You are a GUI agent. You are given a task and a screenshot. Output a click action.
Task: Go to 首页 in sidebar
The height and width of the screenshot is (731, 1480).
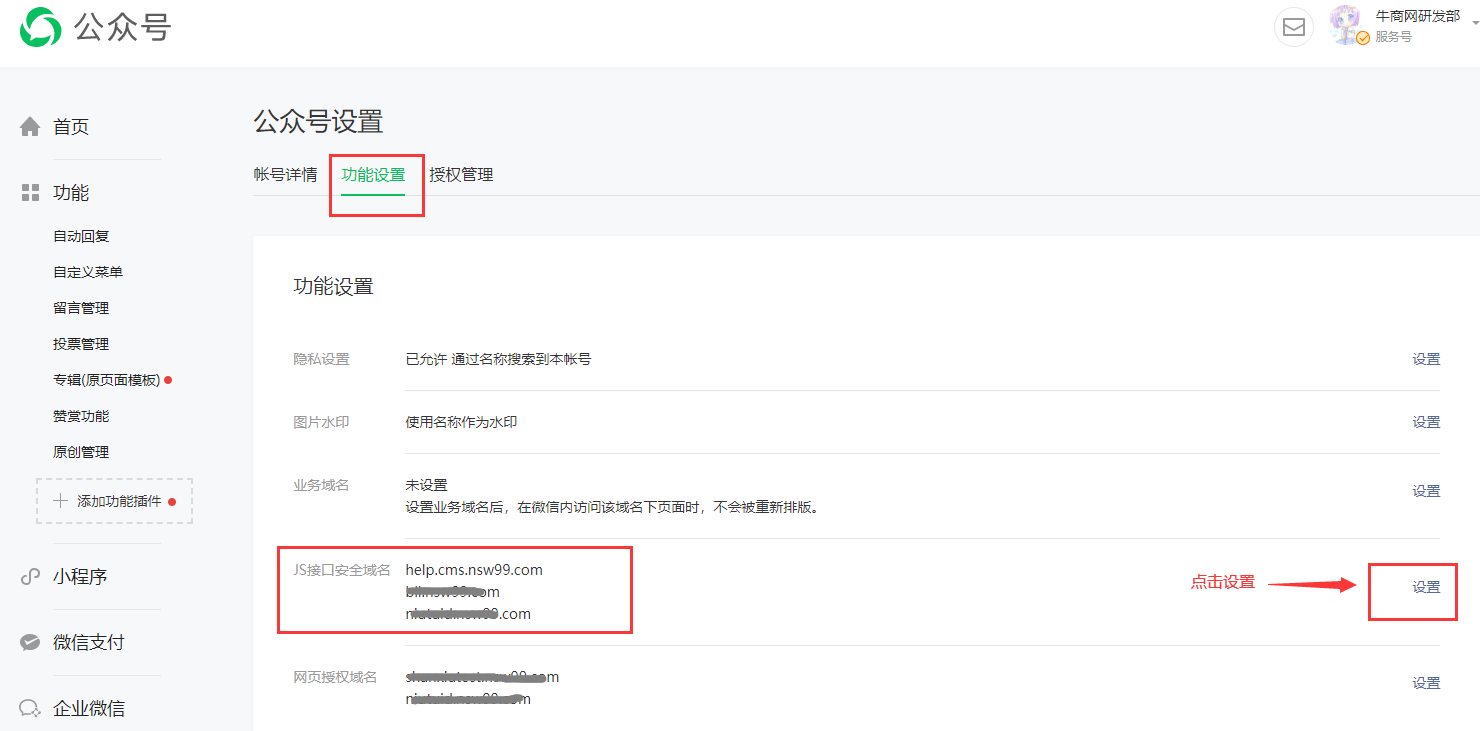click(x=71, y=127)
